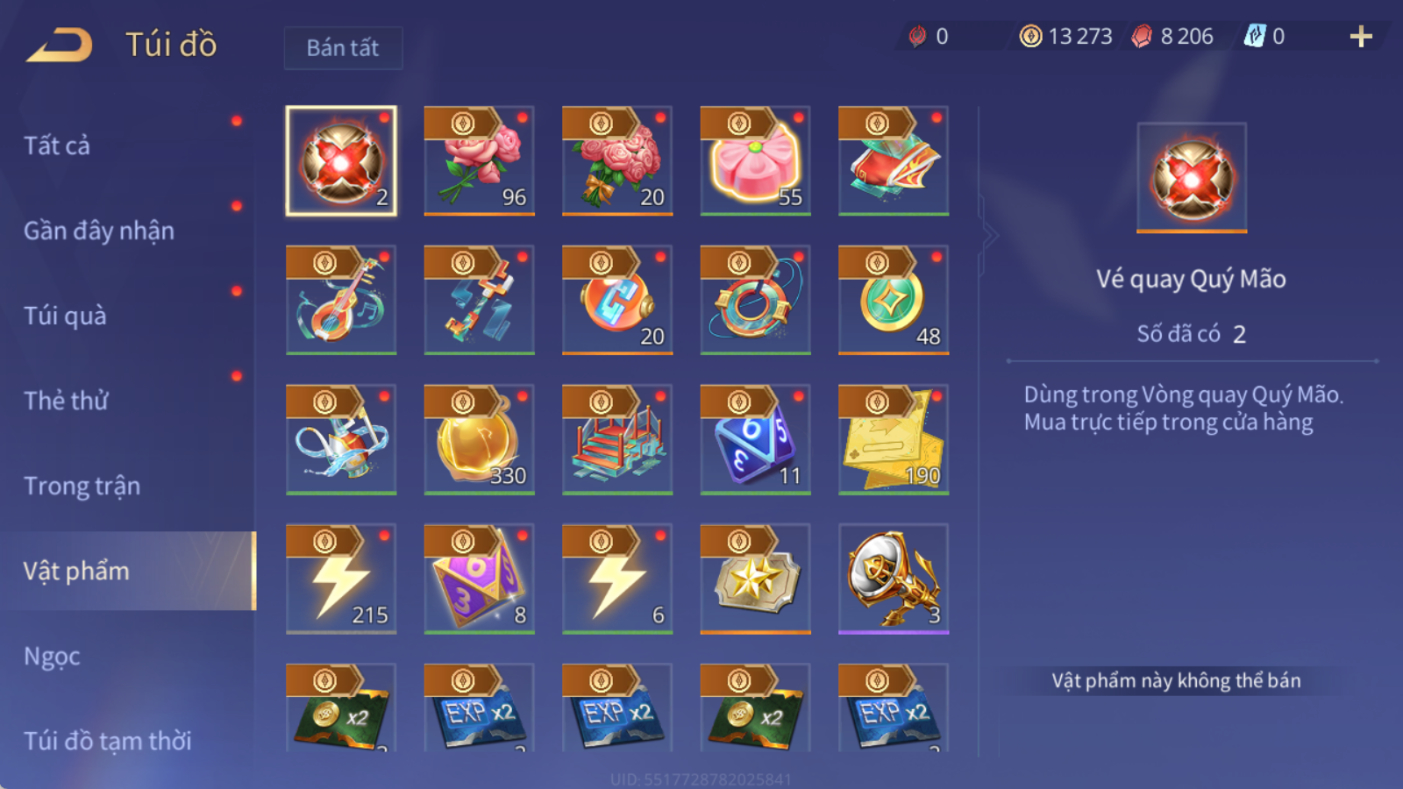The width and height of the screenshot is (1403, 789).
Task: Click the plus icon to add currency
Action: 1361,37
